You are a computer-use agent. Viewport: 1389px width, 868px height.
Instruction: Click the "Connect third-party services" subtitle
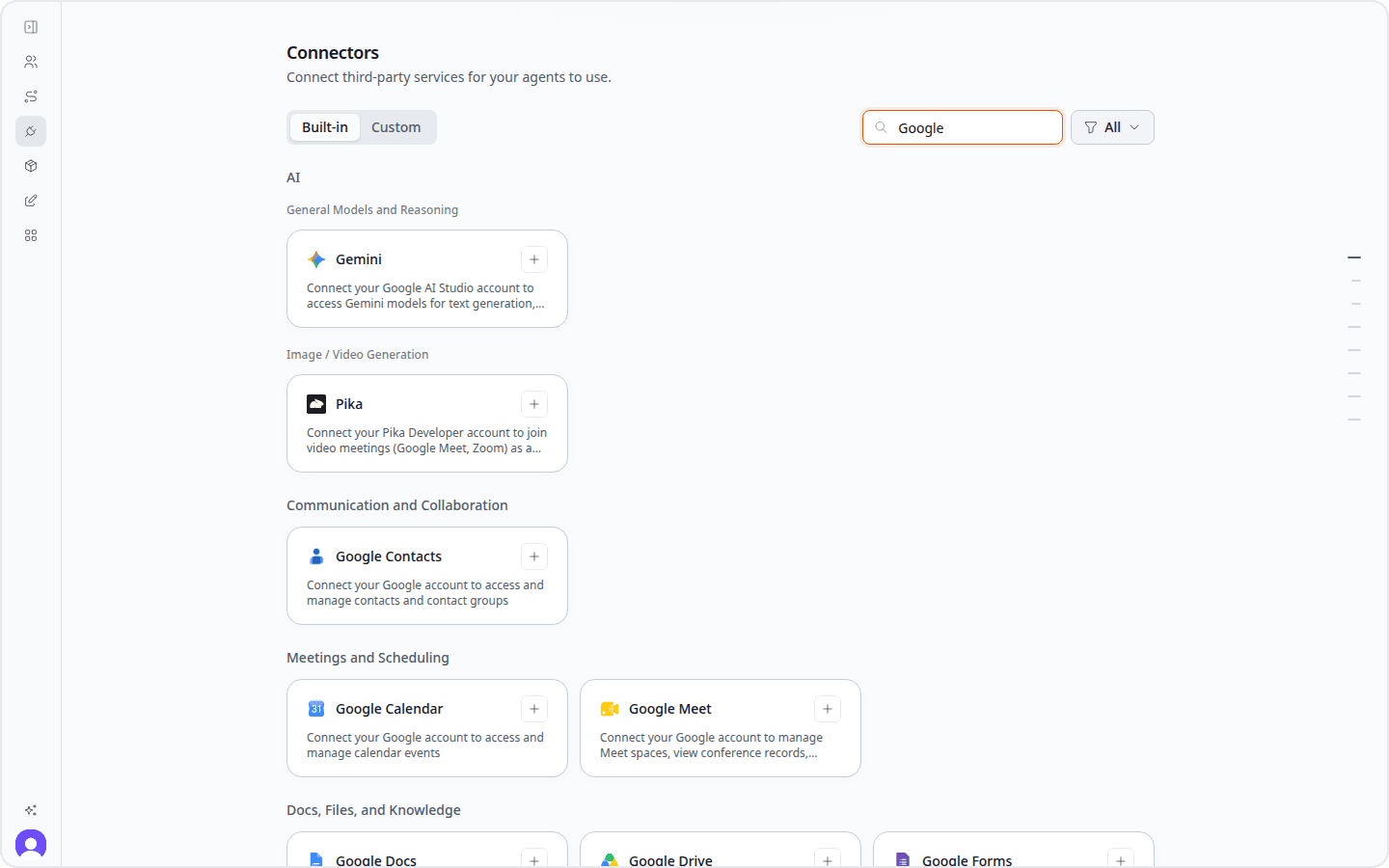[x=449, y=77]
